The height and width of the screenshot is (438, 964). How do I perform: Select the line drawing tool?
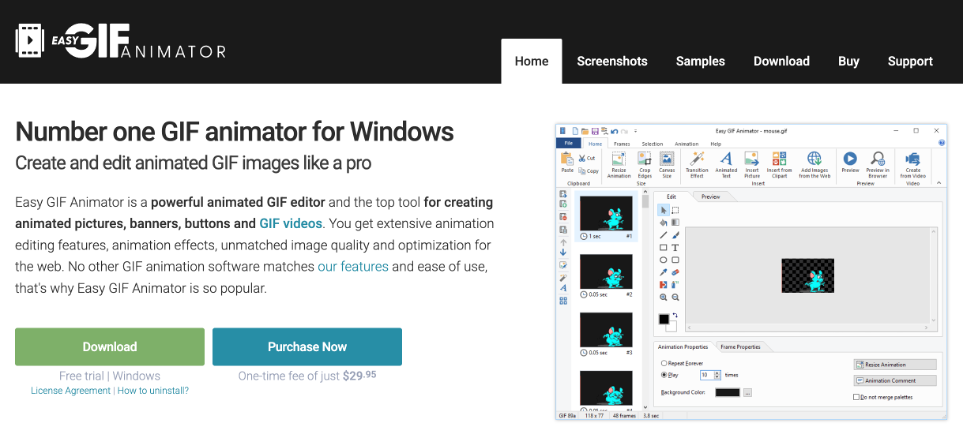pyautogui.click(x=663, y=235)
